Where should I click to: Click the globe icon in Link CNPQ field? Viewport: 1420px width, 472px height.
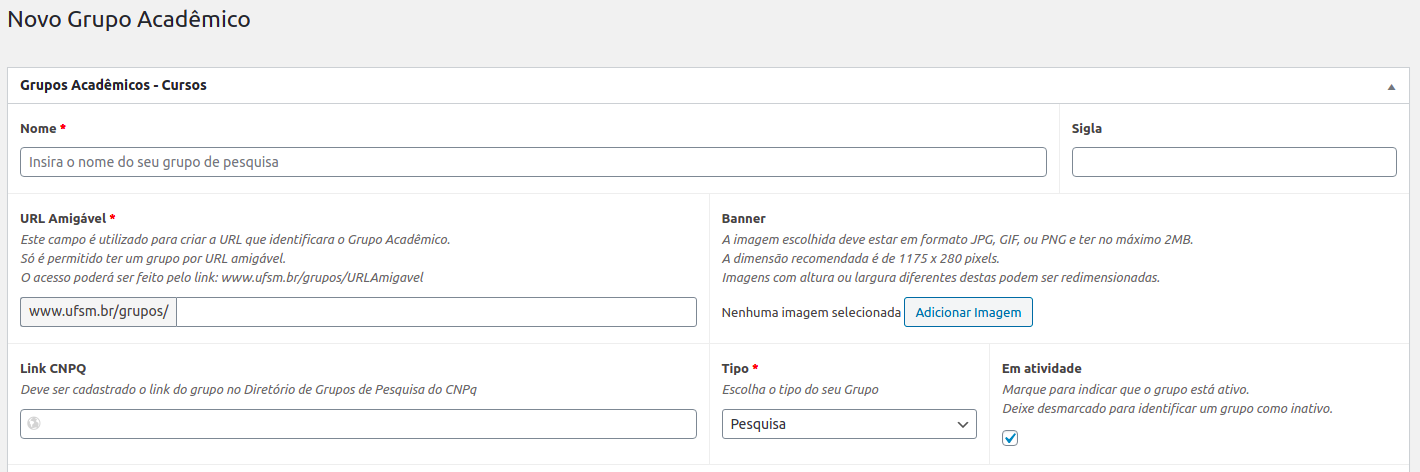(34, 423)
